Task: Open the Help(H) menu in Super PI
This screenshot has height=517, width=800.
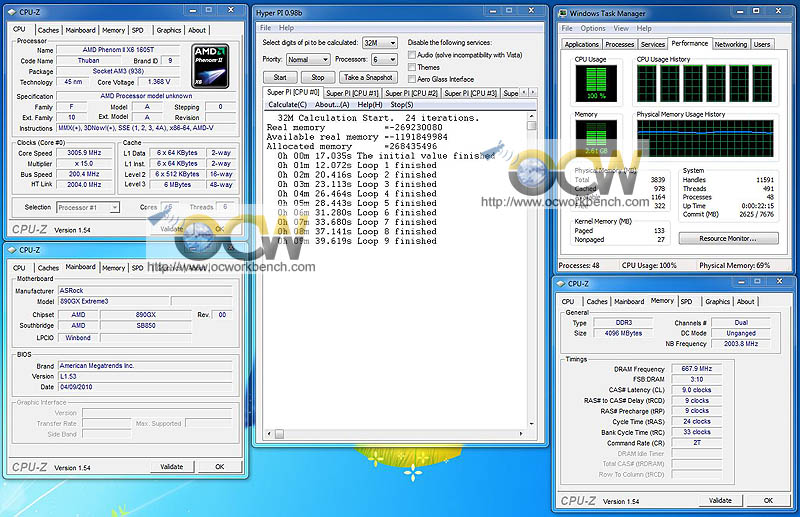Action: [370, 105]
